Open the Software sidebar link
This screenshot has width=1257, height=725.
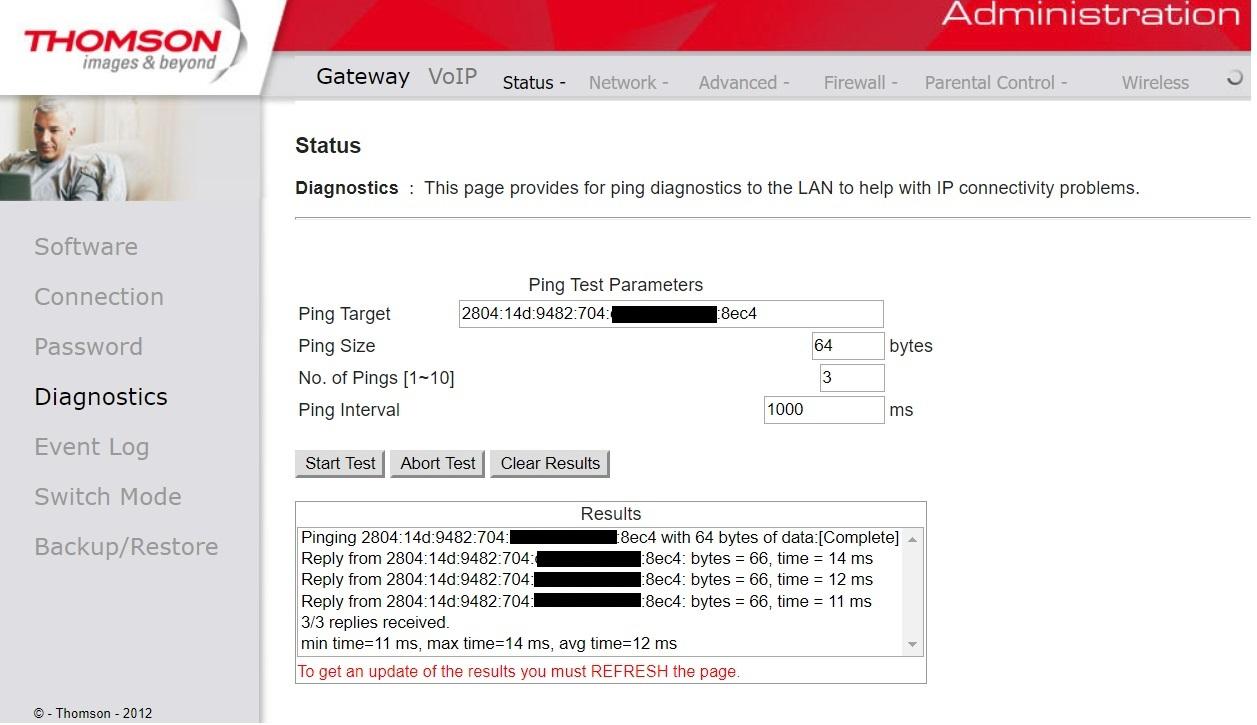(86, 247)
